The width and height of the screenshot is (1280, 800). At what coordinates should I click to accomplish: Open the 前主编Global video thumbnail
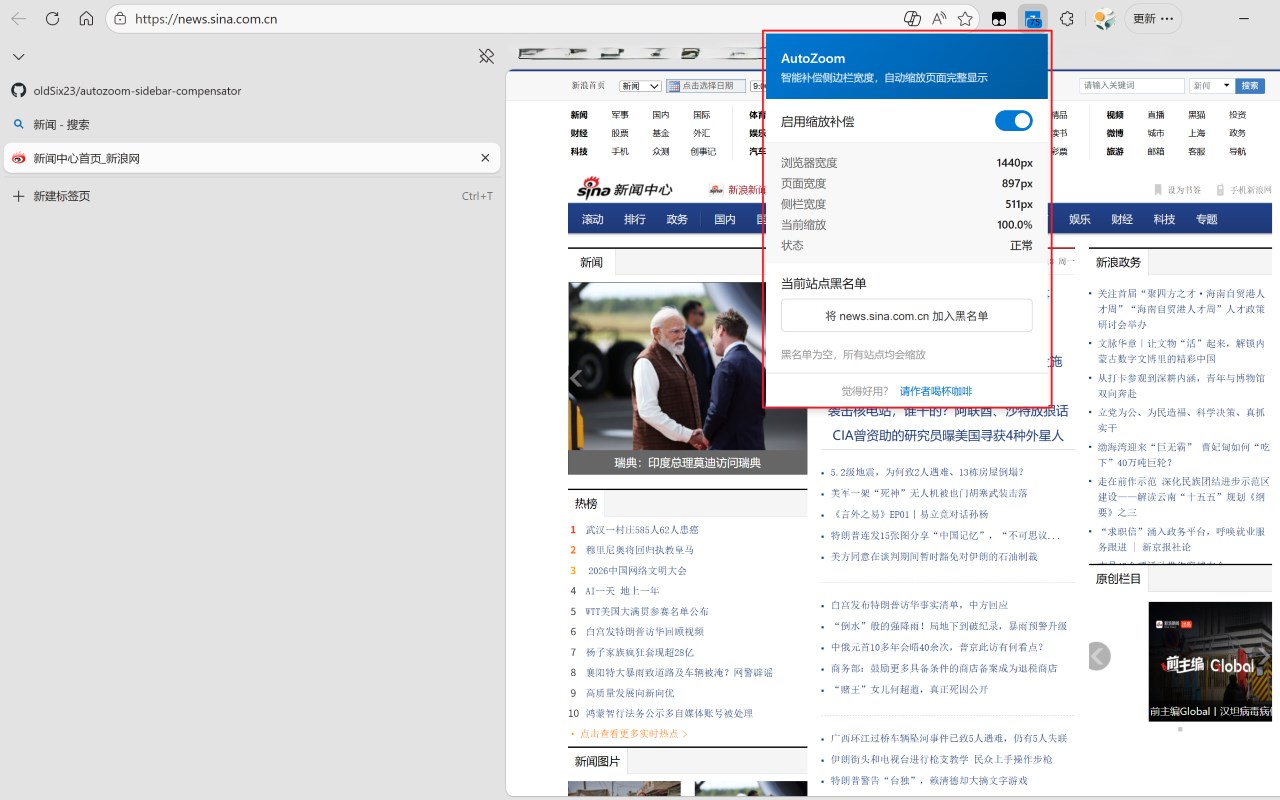pos(1210,661)
